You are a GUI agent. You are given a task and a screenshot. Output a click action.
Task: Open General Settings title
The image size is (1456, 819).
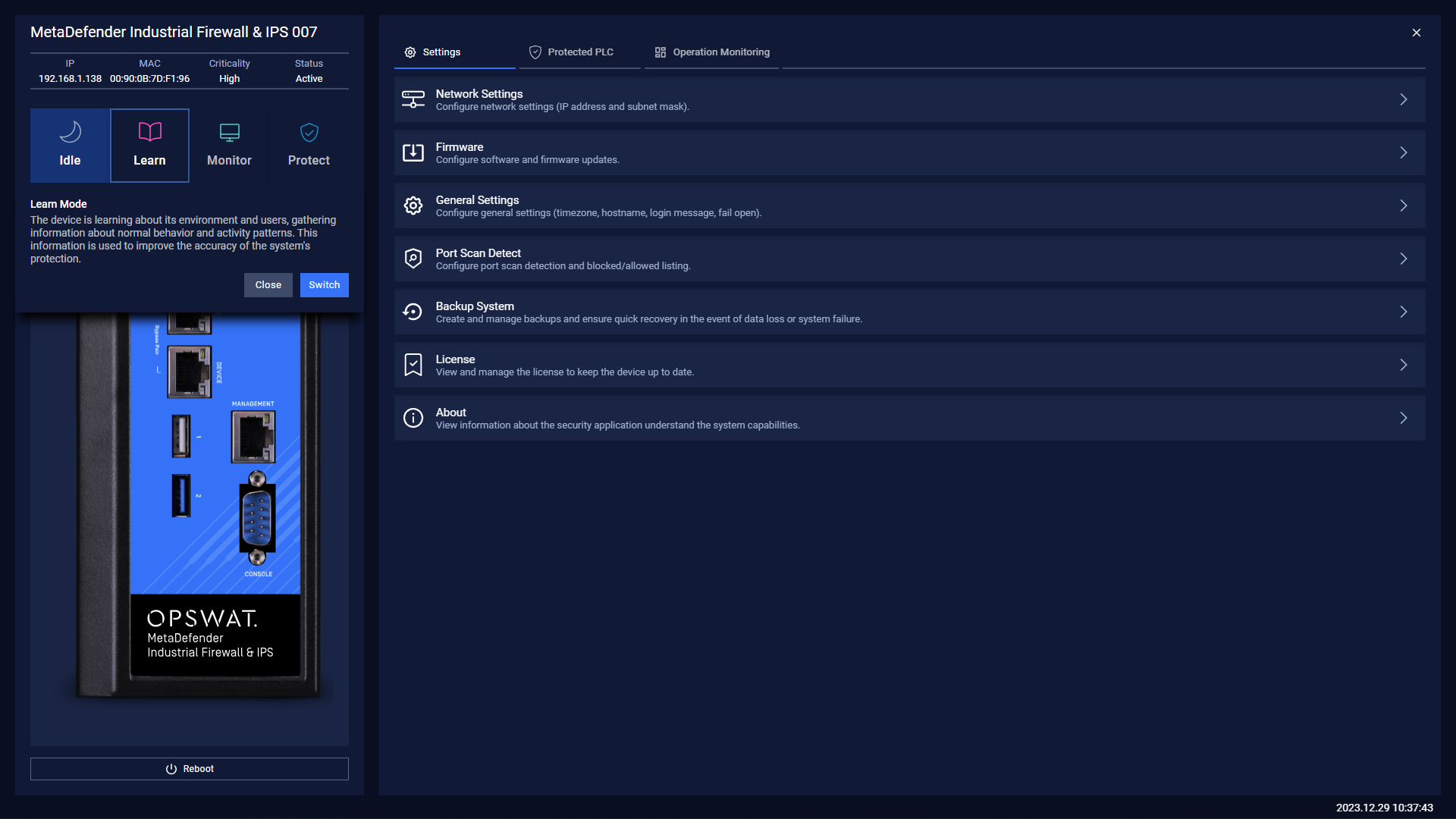478,200
